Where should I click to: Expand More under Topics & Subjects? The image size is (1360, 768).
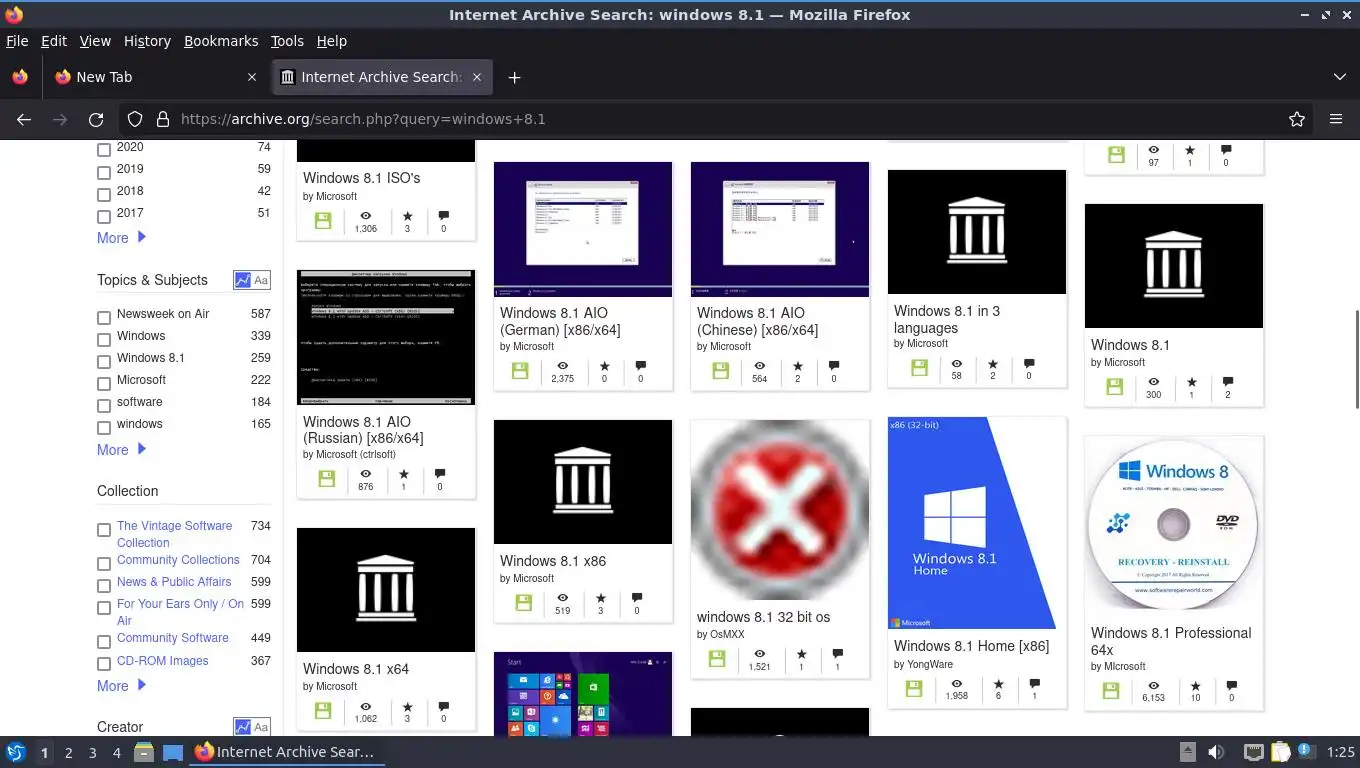(x=121, y=450)
